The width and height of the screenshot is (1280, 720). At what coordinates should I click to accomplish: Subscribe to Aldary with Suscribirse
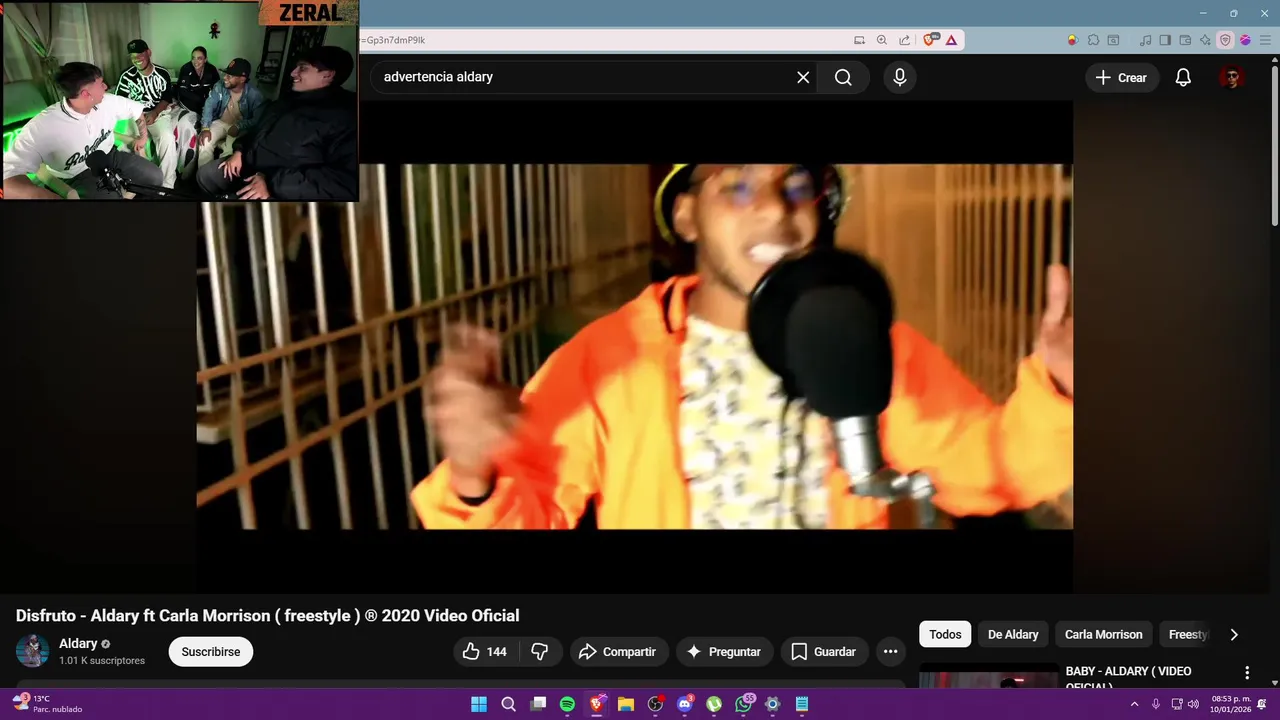click(211, 652)
